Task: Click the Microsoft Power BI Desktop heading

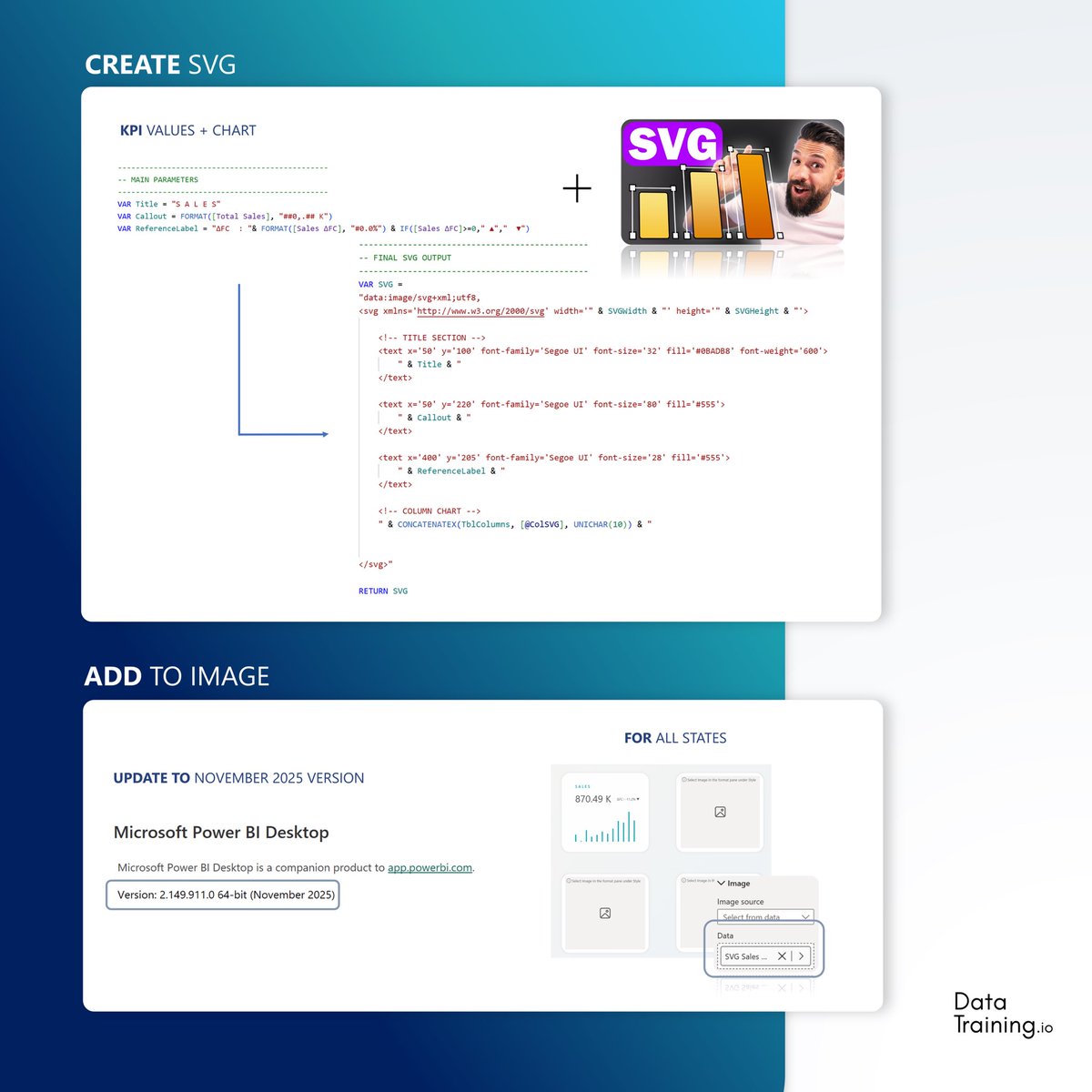Action: (x=221, y=833)
